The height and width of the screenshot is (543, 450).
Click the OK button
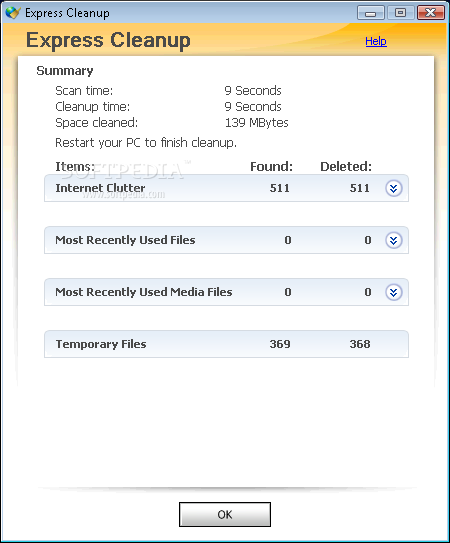point(225,514)
